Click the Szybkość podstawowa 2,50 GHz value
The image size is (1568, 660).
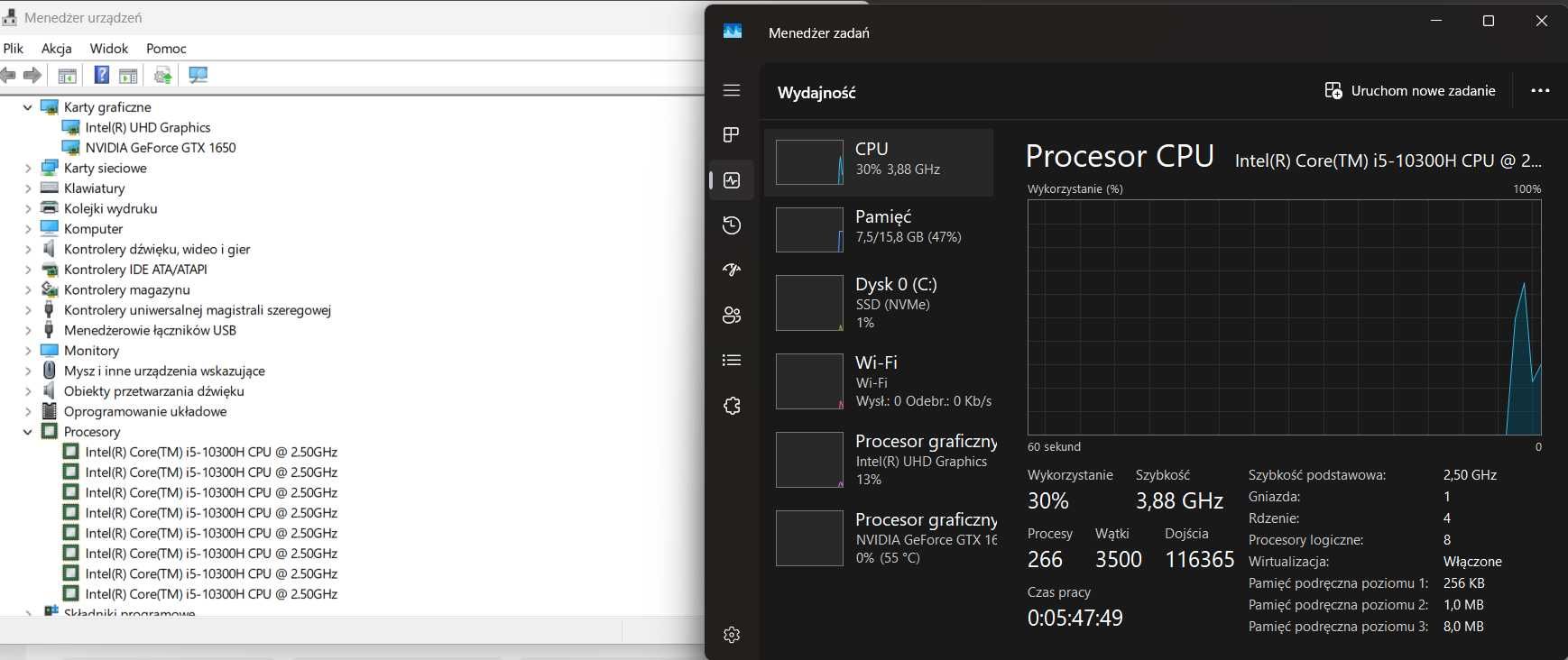pos(1470,475)
